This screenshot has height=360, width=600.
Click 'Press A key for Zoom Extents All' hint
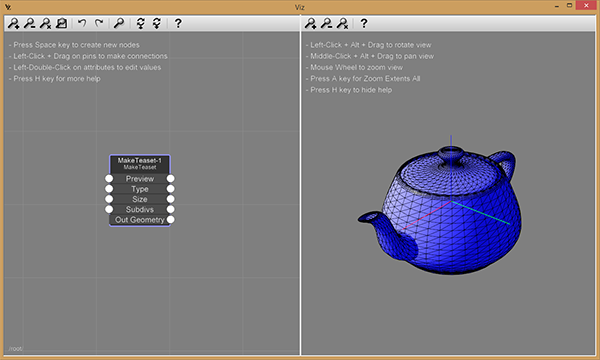[363, 78]
